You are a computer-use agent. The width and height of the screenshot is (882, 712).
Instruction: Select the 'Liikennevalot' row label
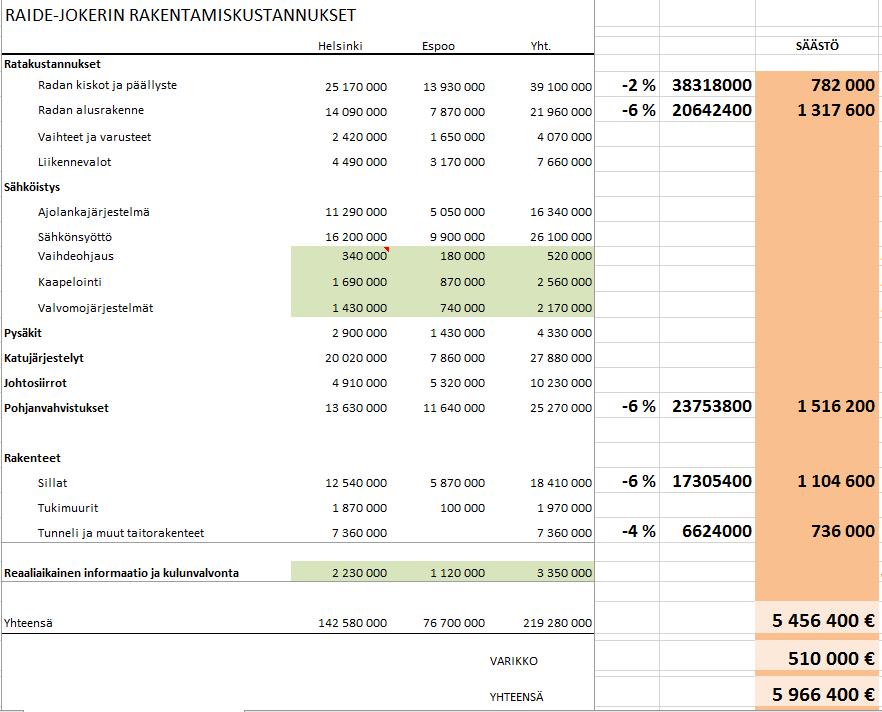pos(74,162)
